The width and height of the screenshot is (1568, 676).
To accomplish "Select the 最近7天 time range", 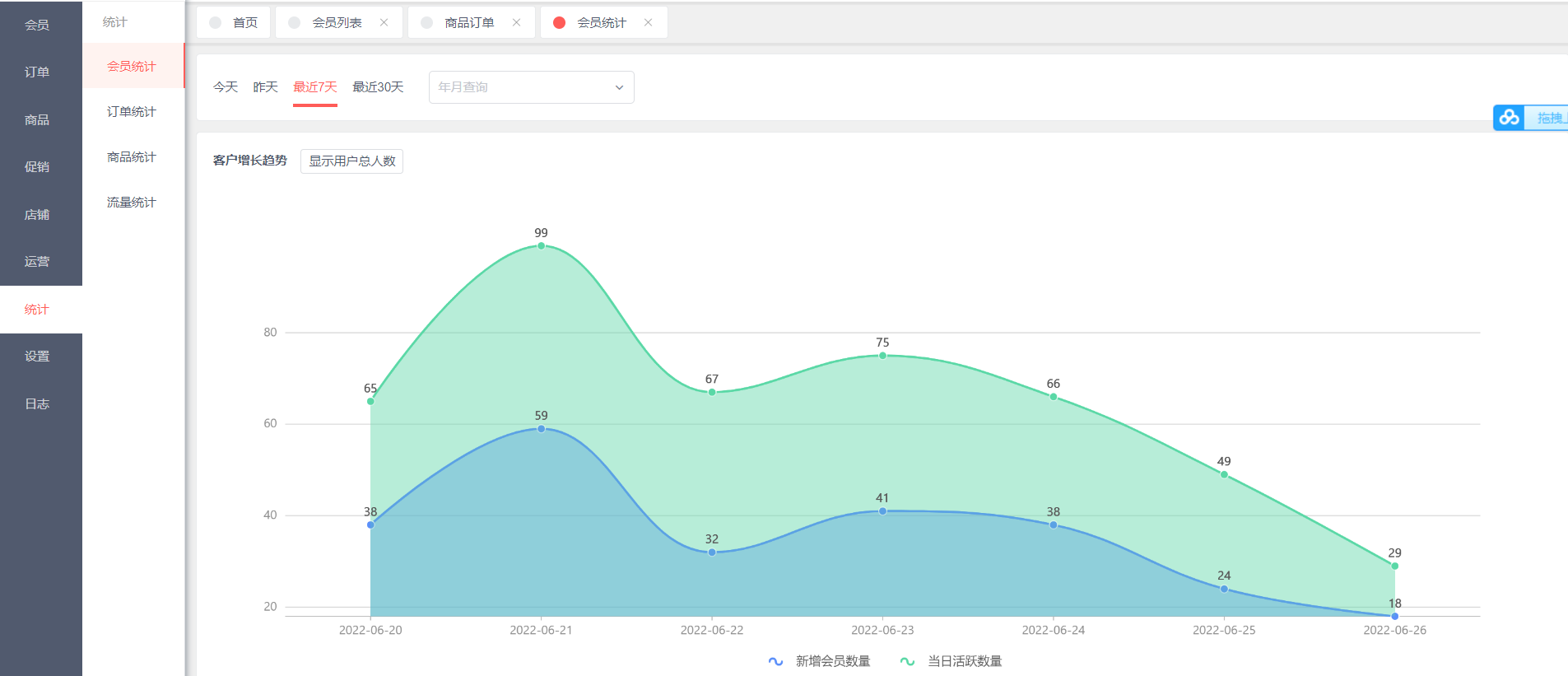I will [x=315, y=86].
